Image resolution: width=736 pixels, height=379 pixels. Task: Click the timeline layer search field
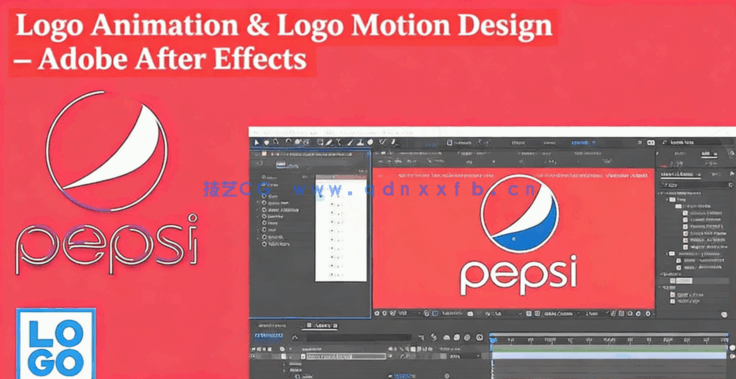[359, 338]
